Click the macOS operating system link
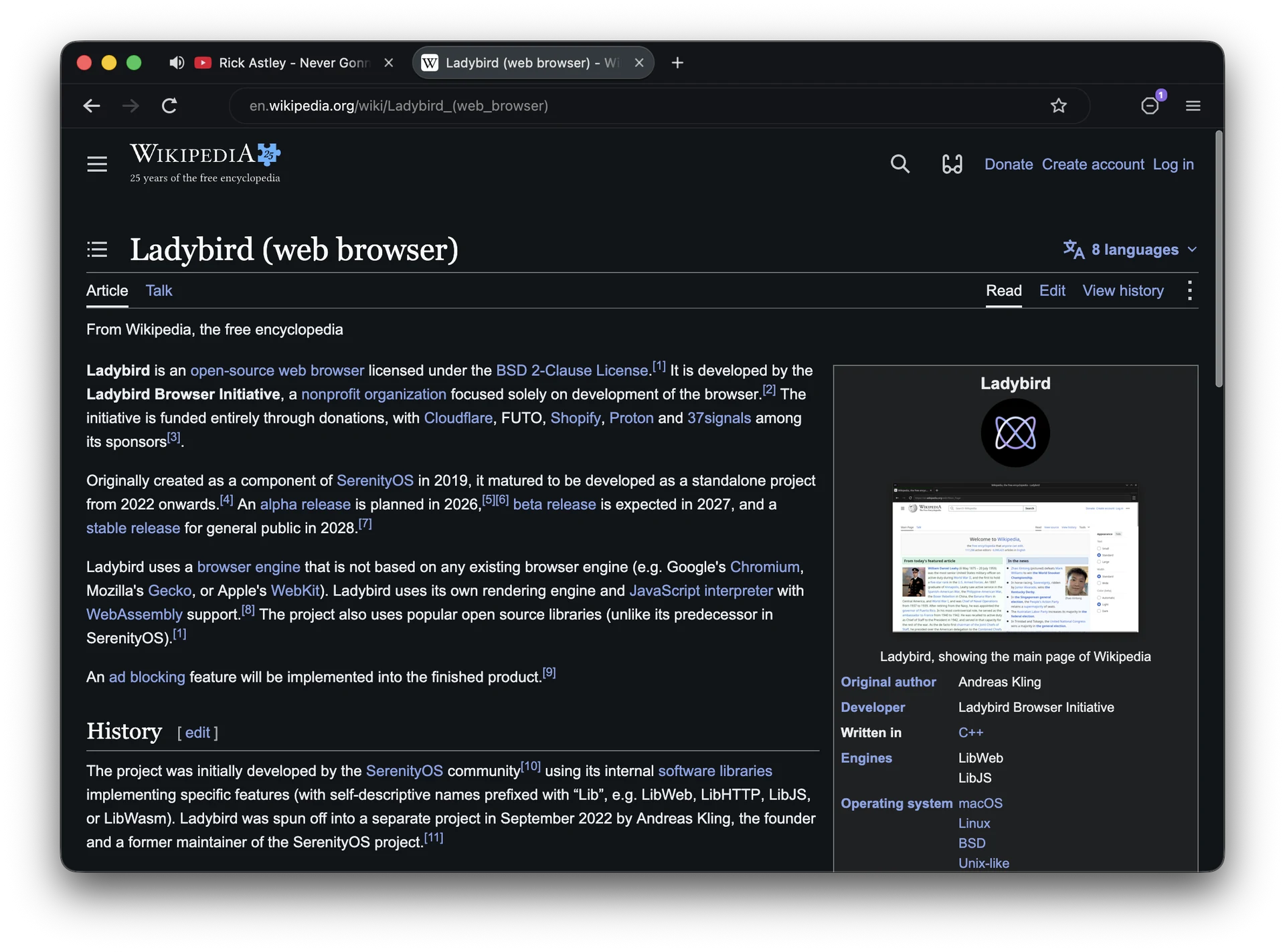The height and width of the screenshot is (952, 1285). click(x=980, y=803)
